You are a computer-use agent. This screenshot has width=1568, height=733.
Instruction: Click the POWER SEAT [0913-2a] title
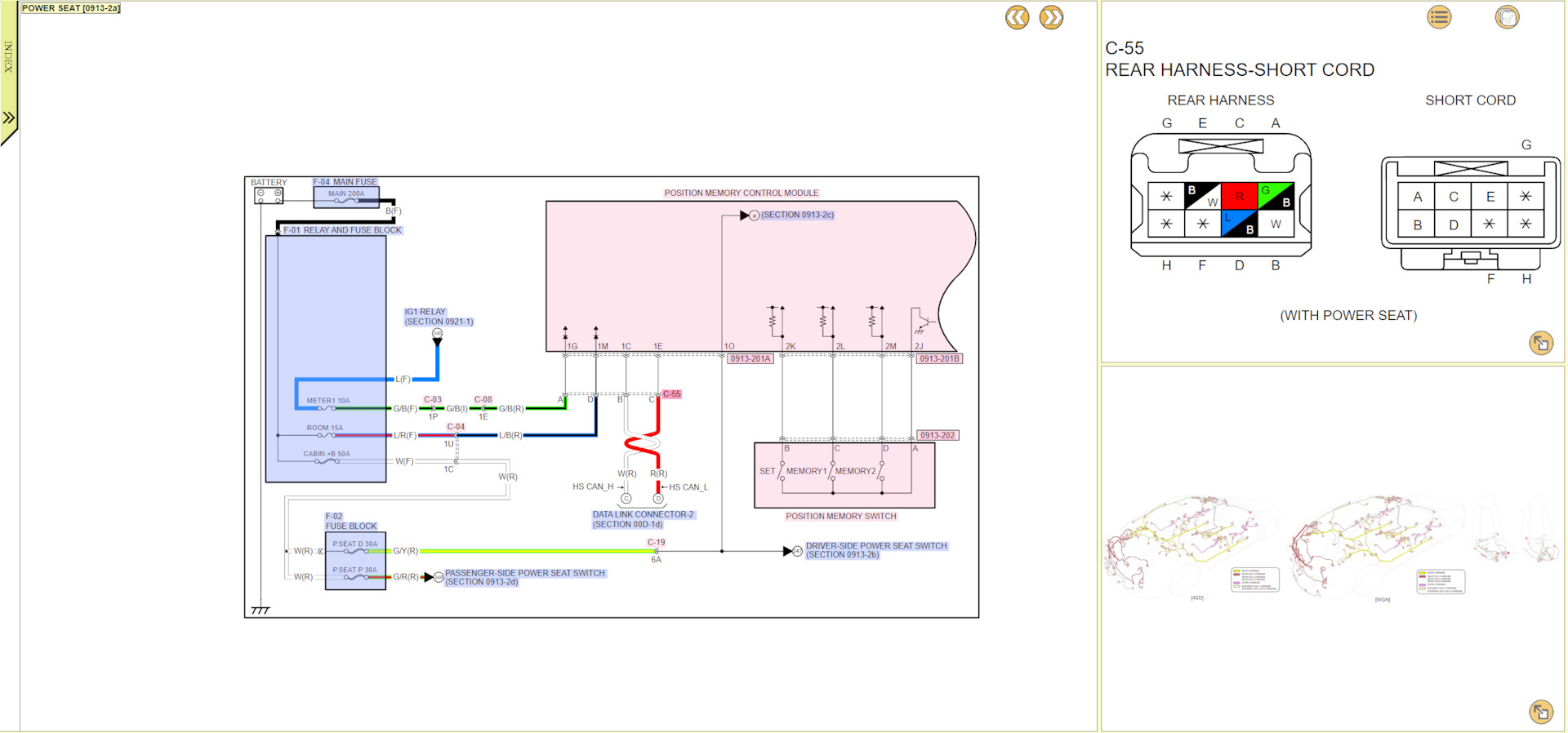[x=71, y=8]
